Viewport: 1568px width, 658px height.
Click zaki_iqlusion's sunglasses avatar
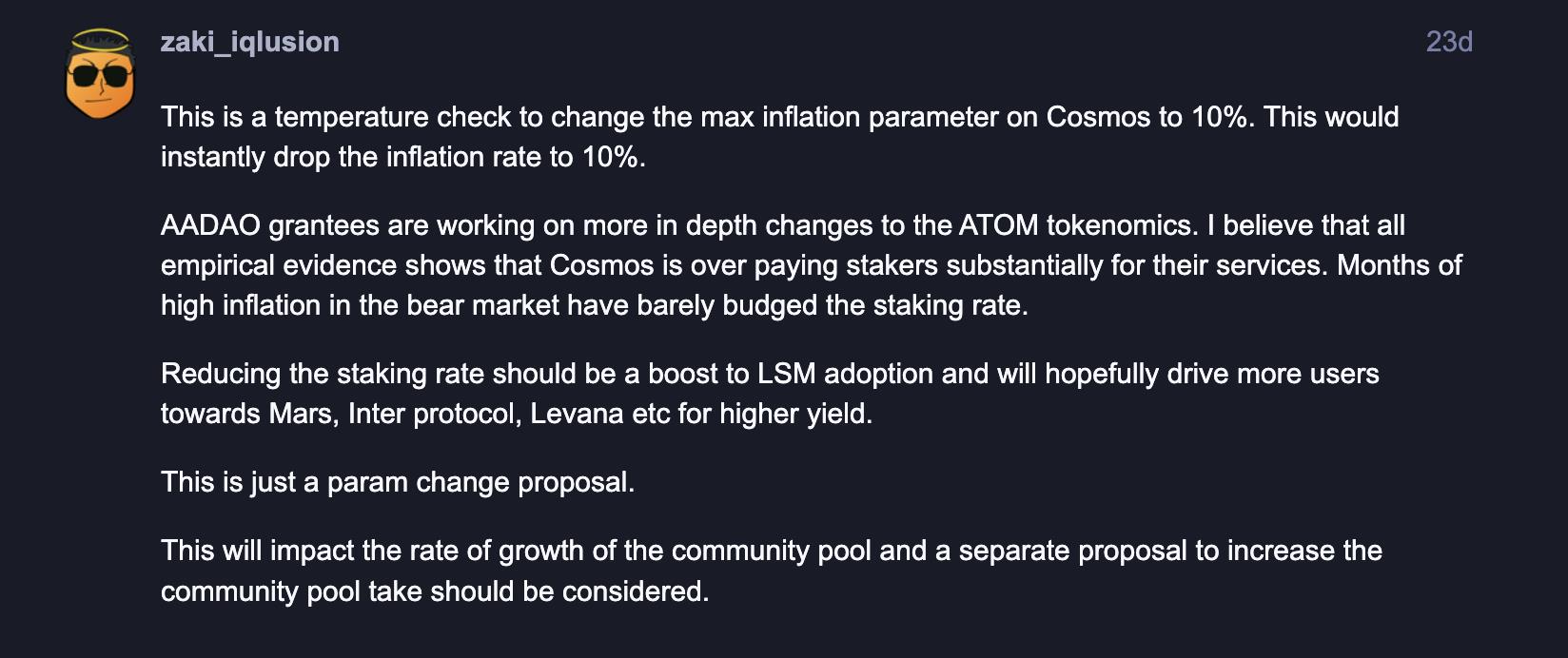[x=100, y=75]
